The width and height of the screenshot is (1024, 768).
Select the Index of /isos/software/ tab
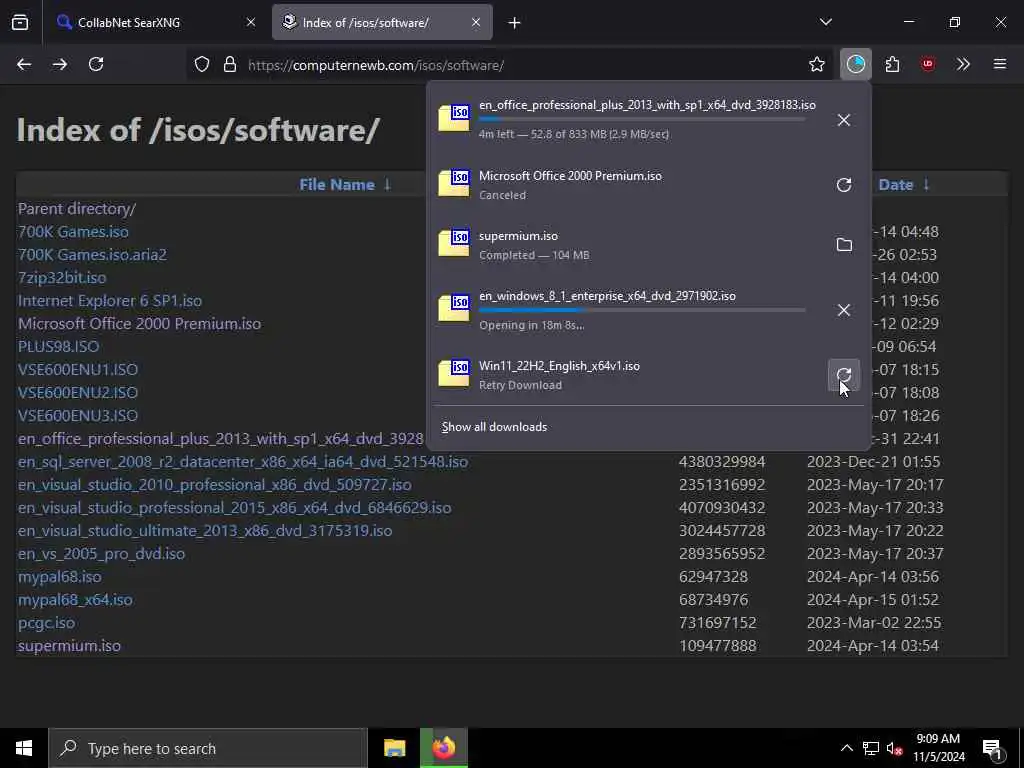[382, 22]
